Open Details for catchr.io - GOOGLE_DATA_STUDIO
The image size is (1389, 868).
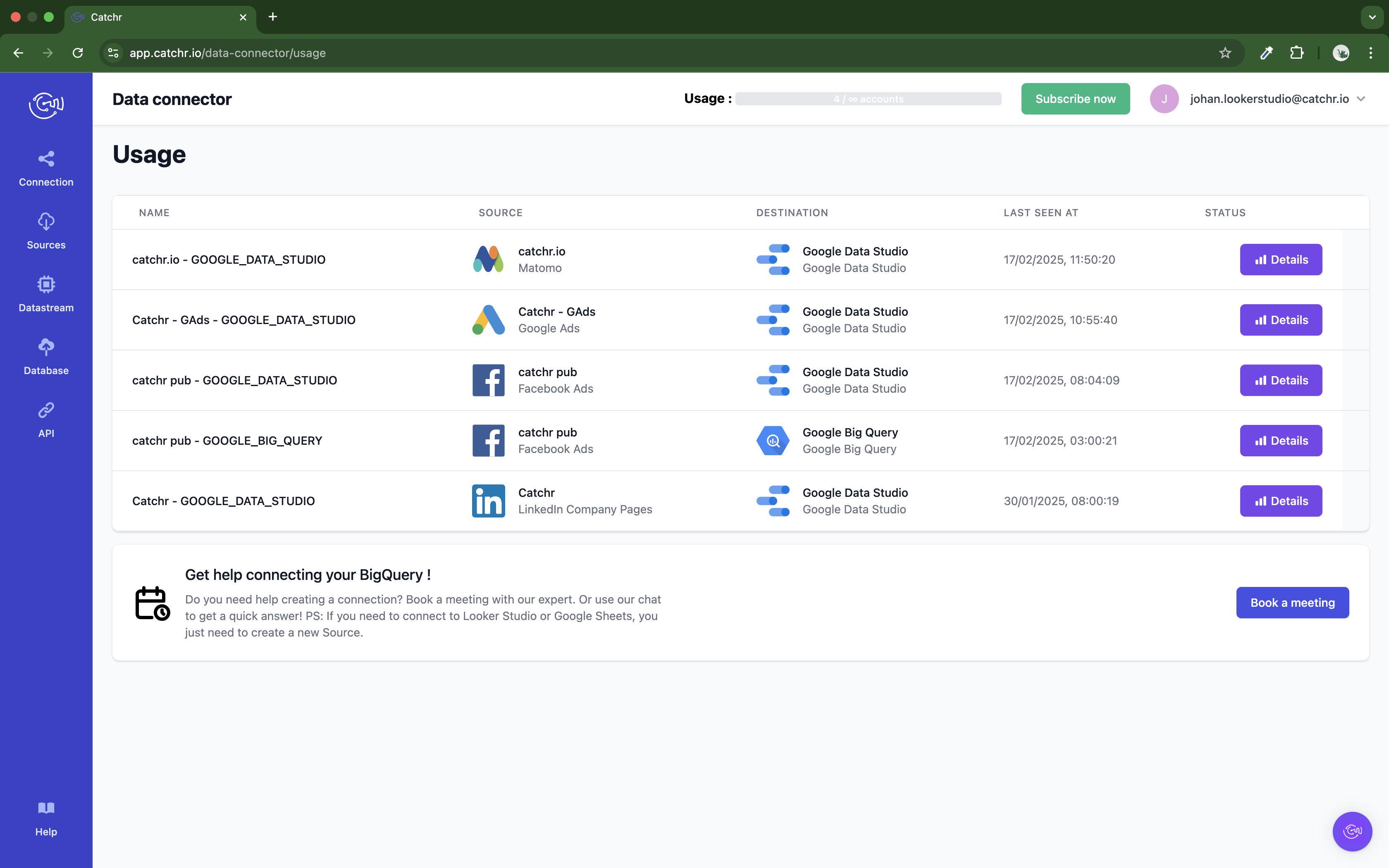1281,260
